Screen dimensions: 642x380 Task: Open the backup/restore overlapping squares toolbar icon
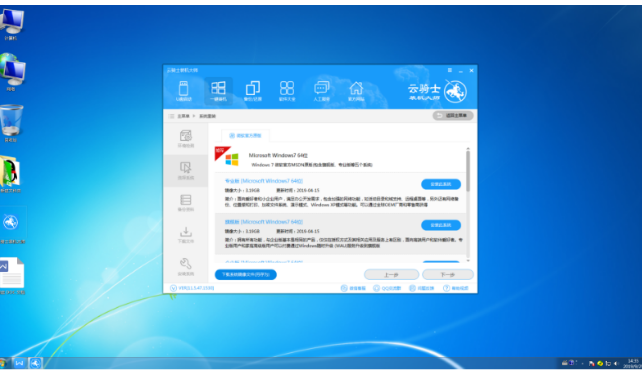tap(253, 91)
